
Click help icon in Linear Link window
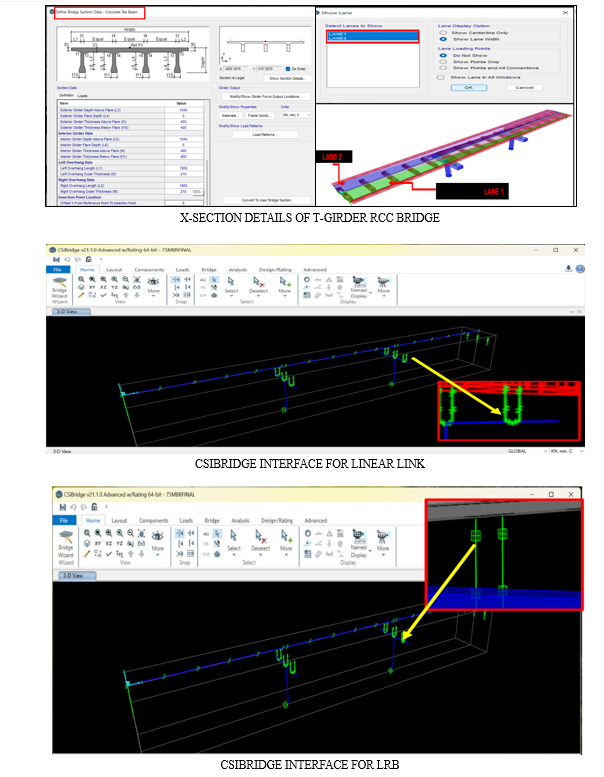580,269
